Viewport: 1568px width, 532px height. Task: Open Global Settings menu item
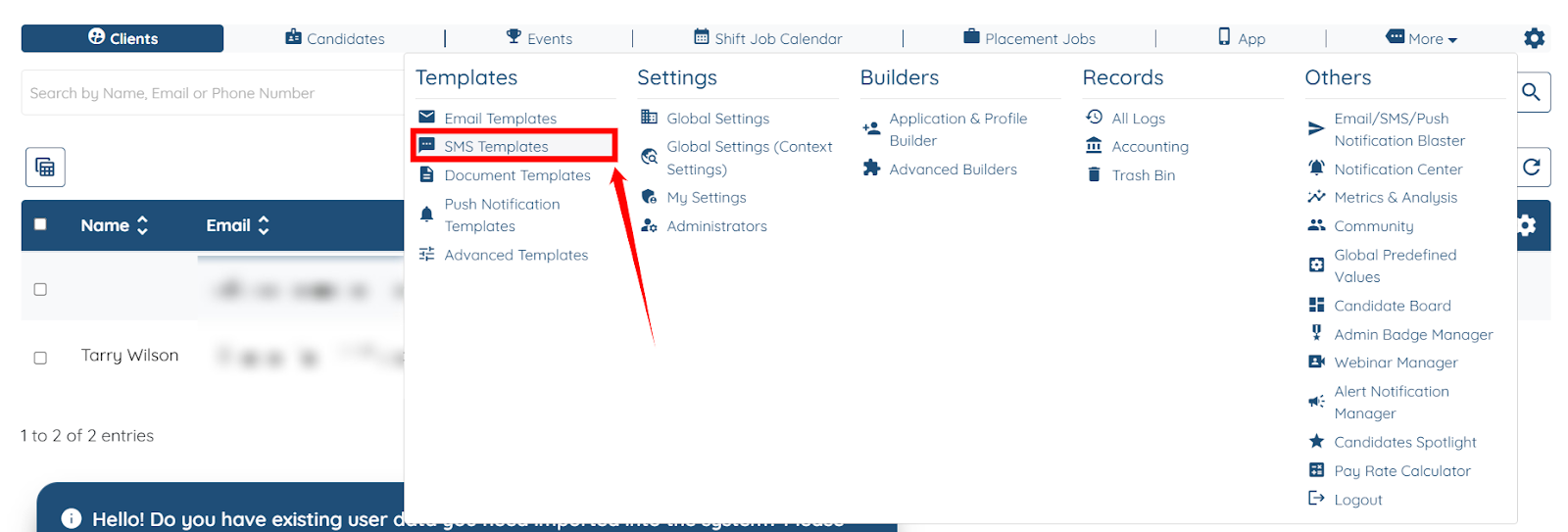(x=717, y=119)
